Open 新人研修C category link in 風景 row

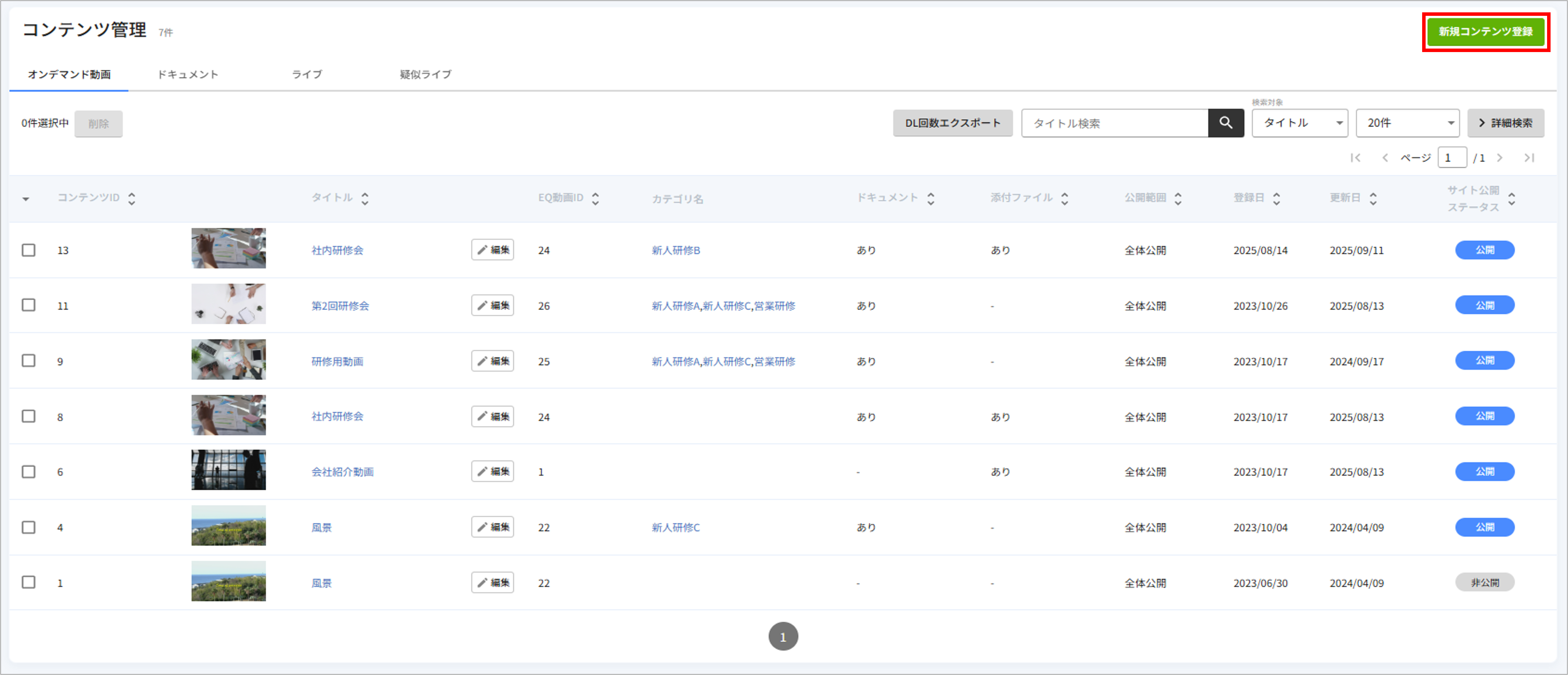pos(676,527)
